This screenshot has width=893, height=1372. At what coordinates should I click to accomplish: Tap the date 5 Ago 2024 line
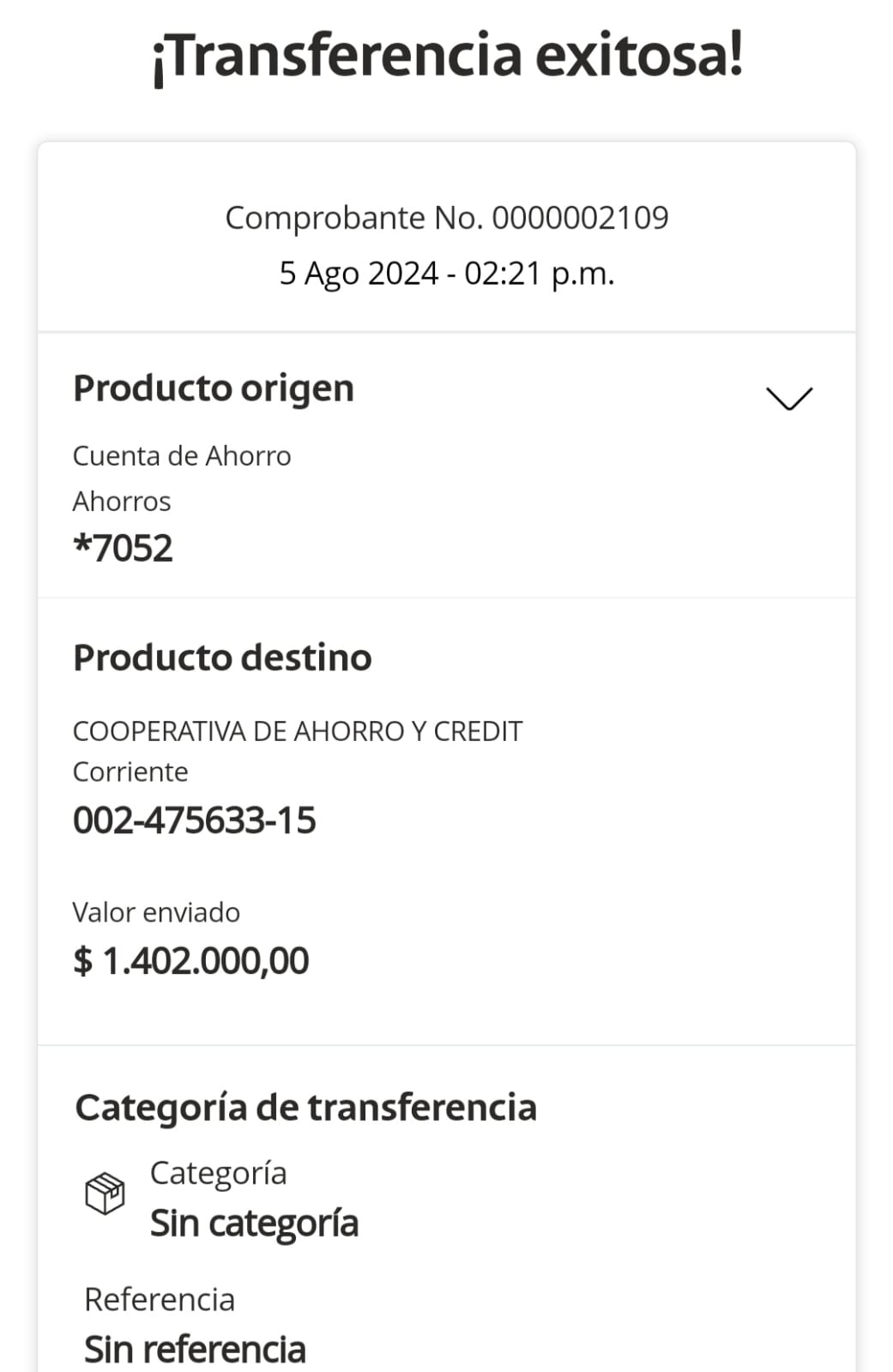coord(447,274)
